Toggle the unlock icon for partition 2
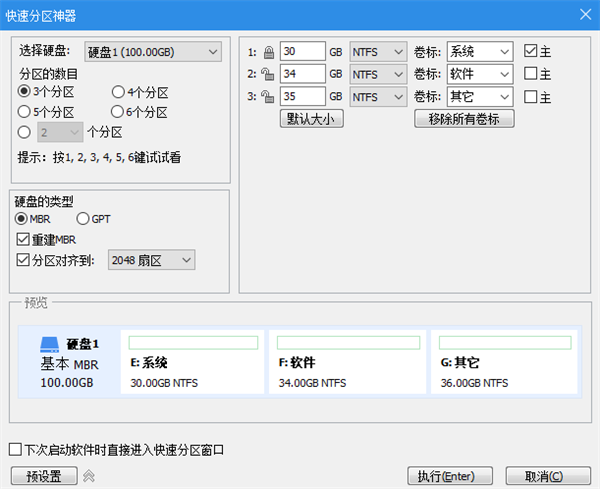The height and width of the screenshot is (489, 600). point(267,74)
